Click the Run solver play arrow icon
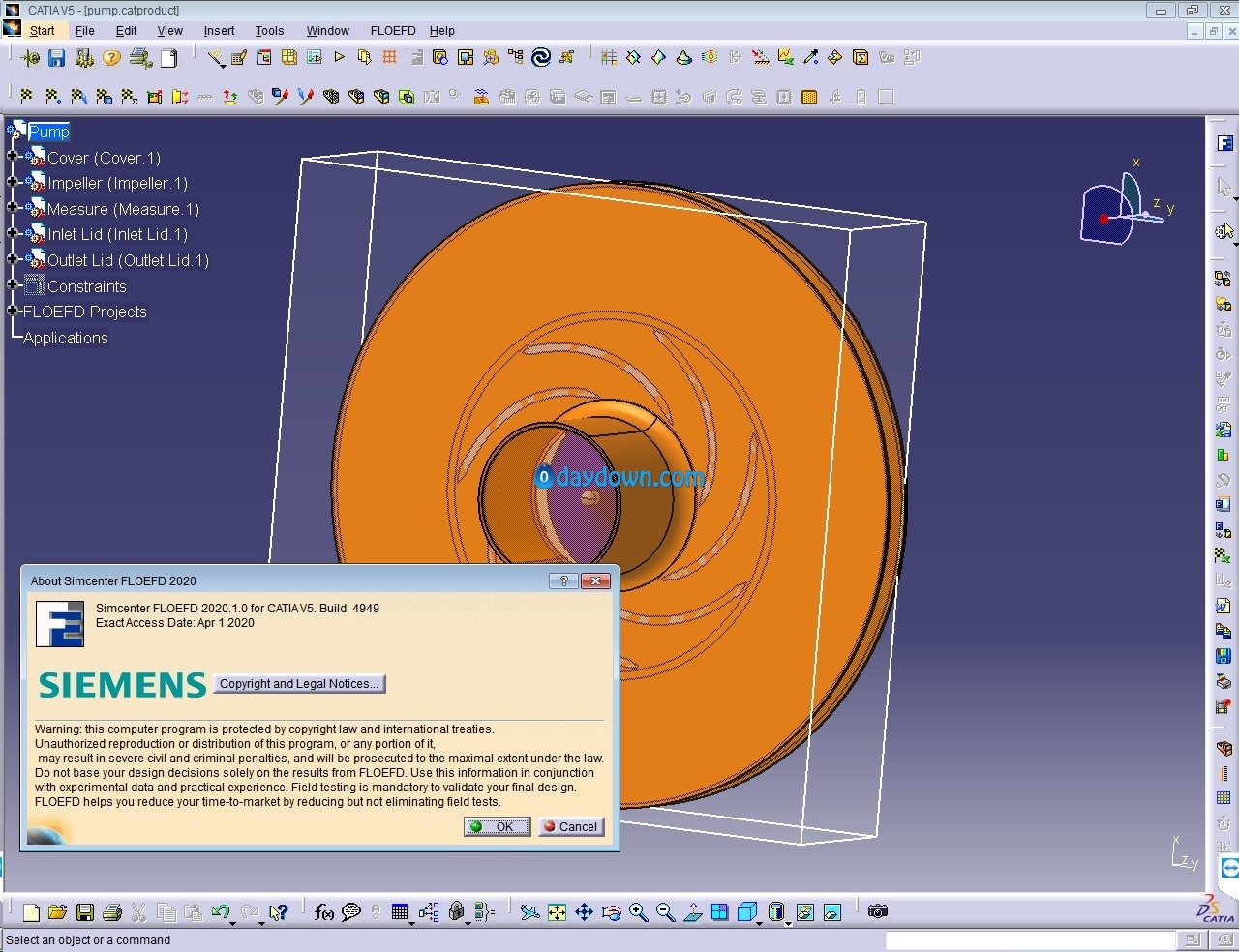This screenshot has width=1239, height=952. click(340, 58)
